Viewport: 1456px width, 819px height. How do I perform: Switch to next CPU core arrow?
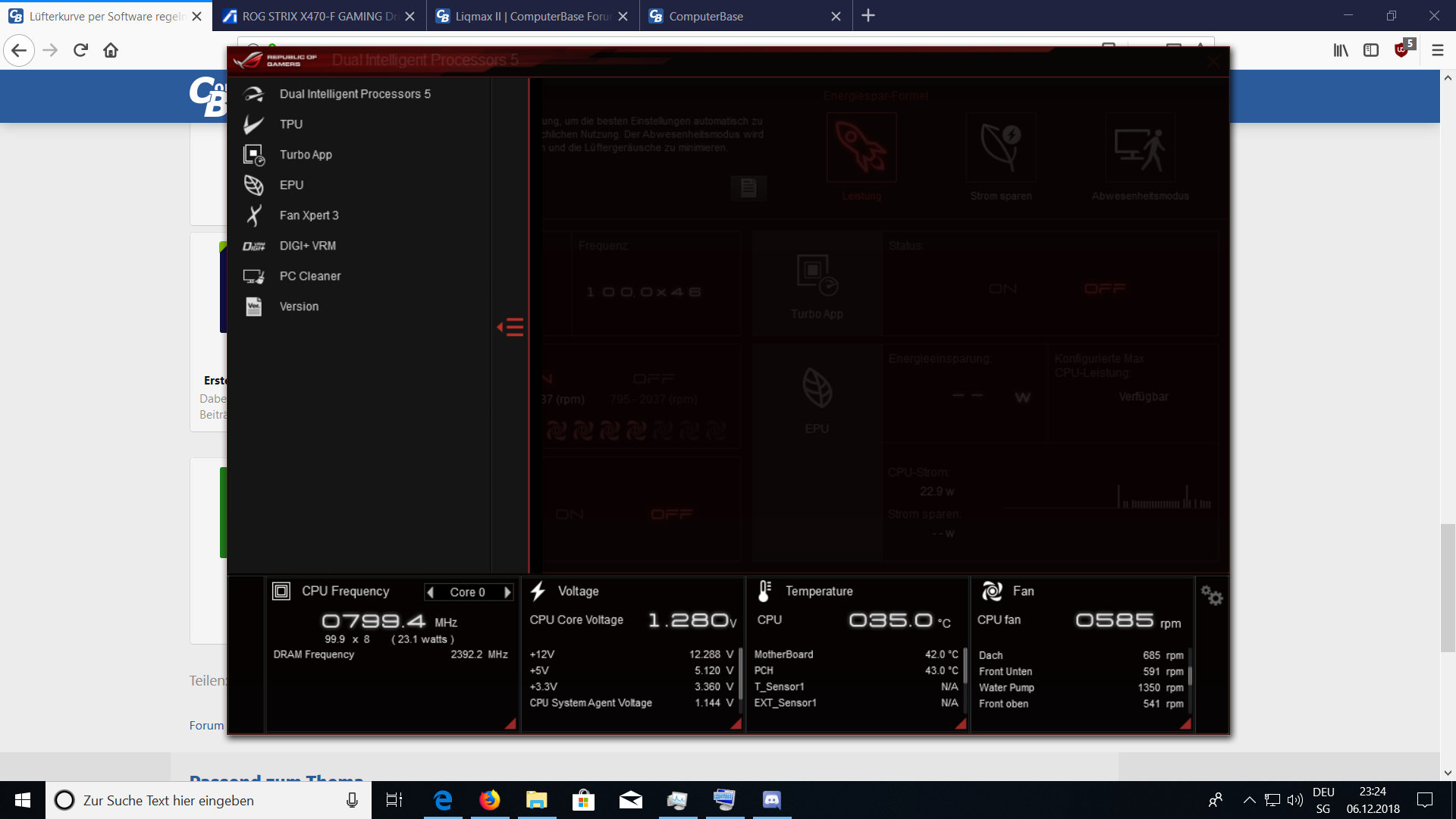click(507, 592)
